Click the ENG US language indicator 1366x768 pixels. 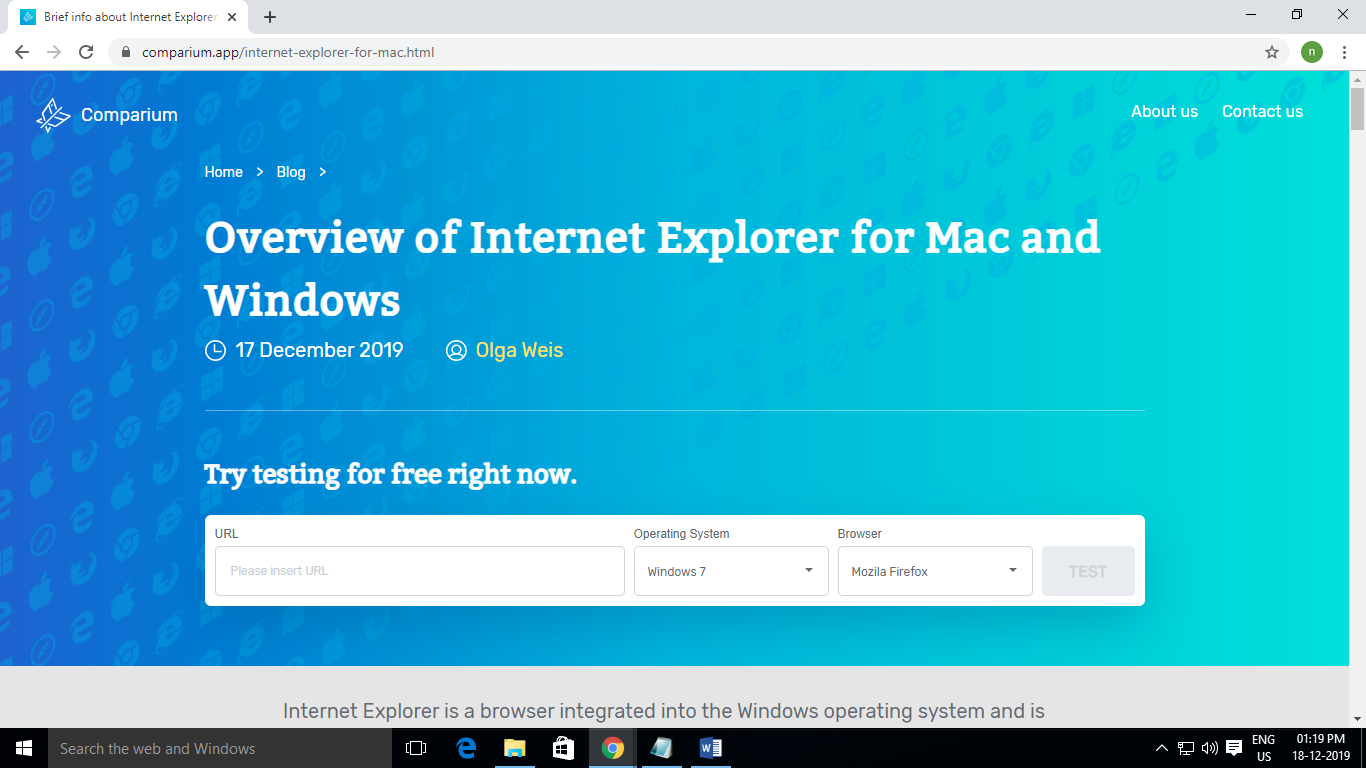[x=1263, y=748]
